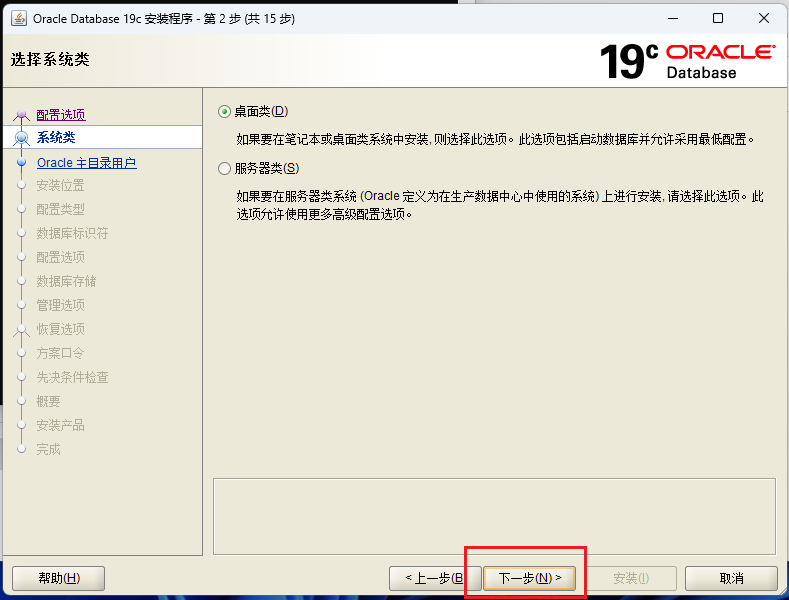Click the 系统类 step marker icon
This screenshot has width=789, height=600.
click(x=21, y=137)
